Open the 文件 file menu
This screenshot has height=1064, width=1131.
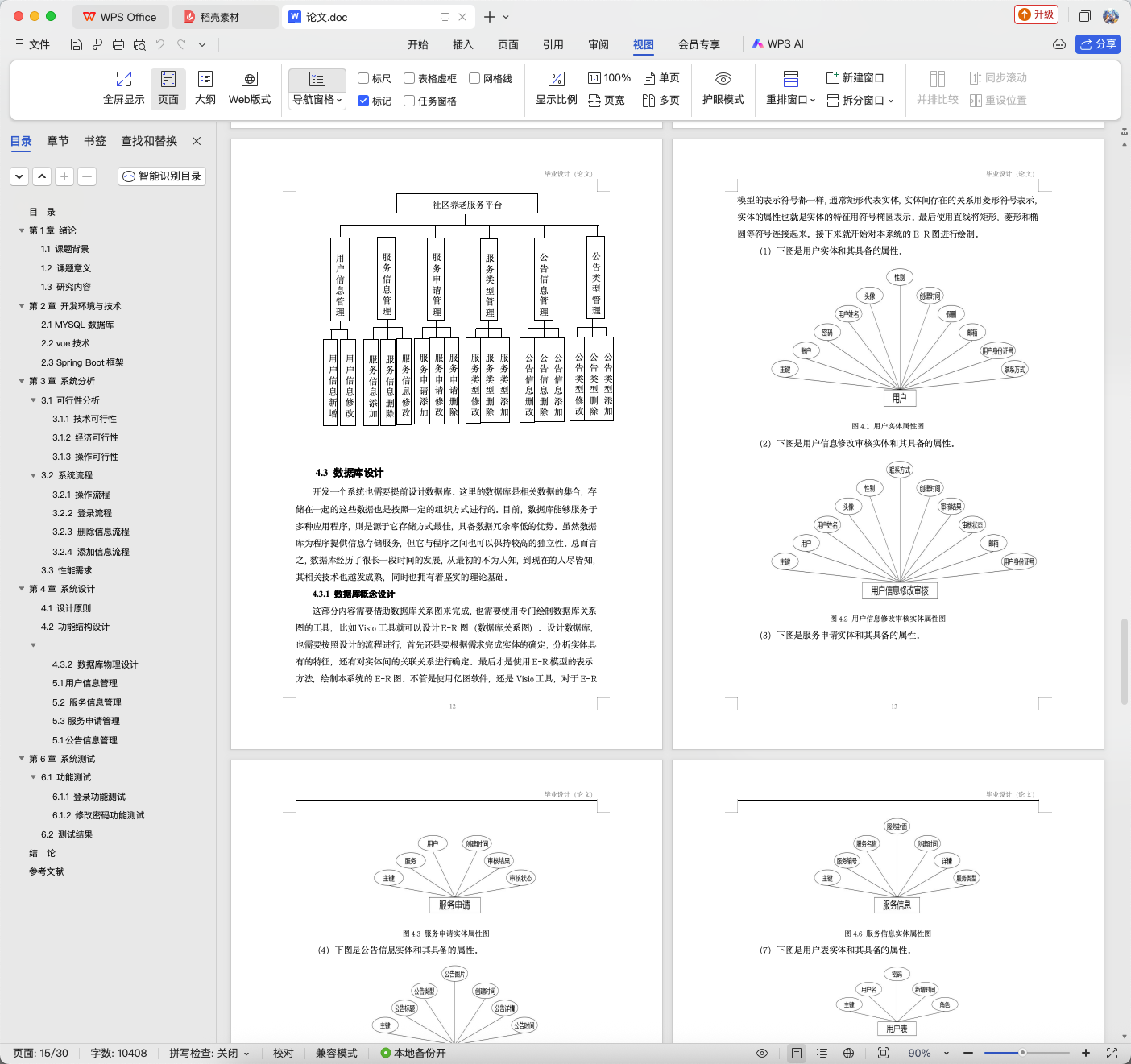(x=33, y=44)
